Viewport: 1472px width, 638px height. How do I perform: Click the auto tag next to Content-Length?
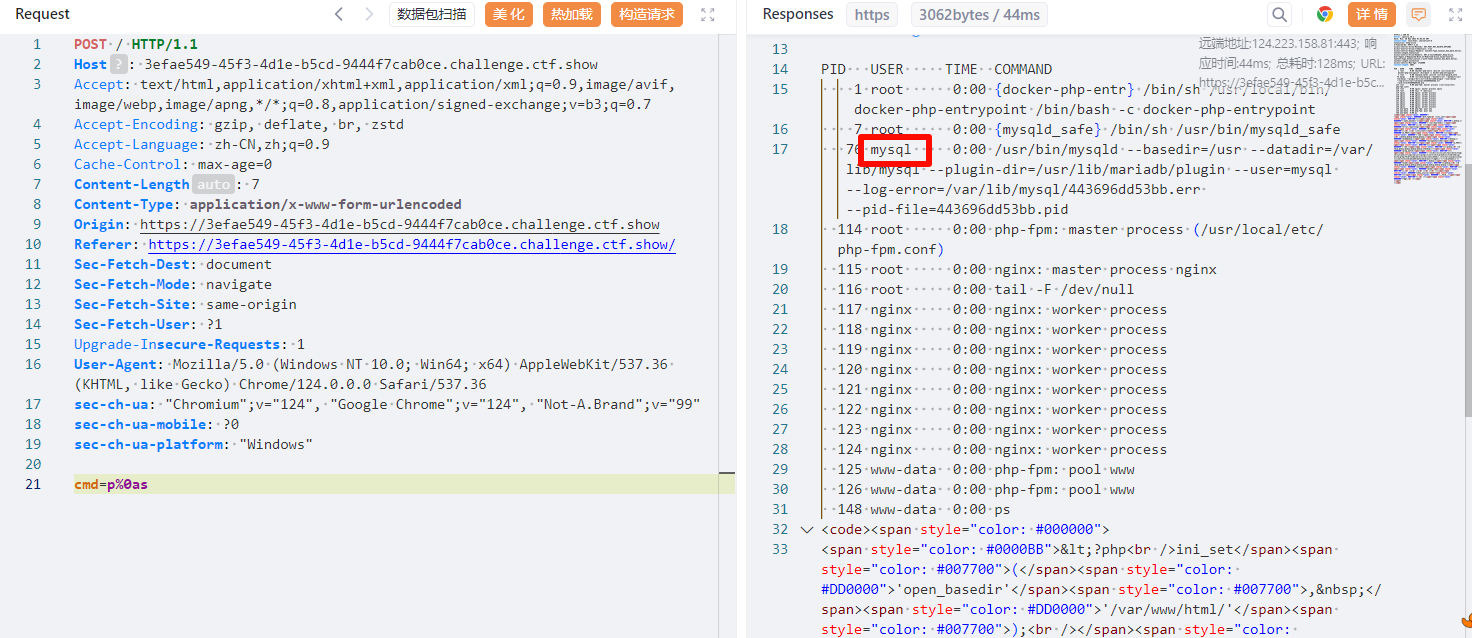212,184
